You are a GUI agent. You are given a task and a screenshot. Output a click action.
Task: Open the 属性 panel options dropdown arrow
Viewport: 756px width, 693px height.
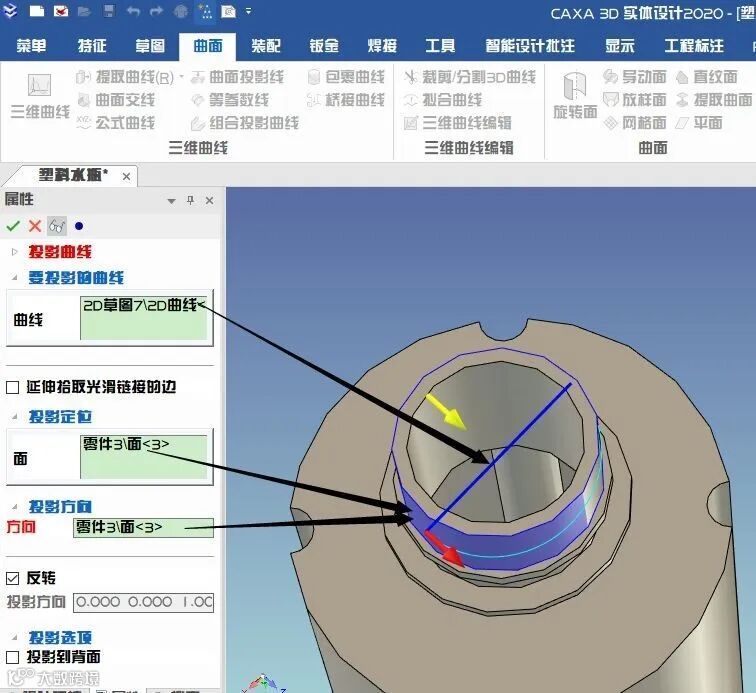pyautogui.click(x=171, y=201)
